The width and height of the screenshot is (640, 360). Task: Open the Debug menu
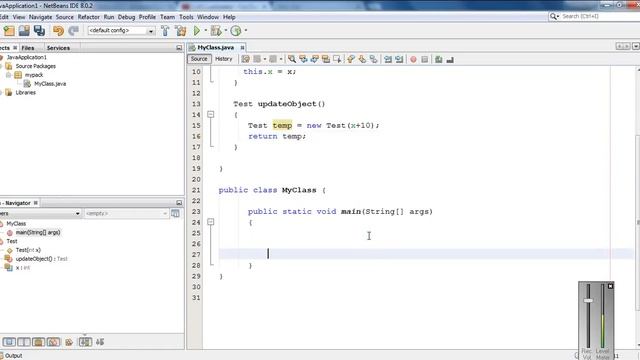[x=126, y=17]
